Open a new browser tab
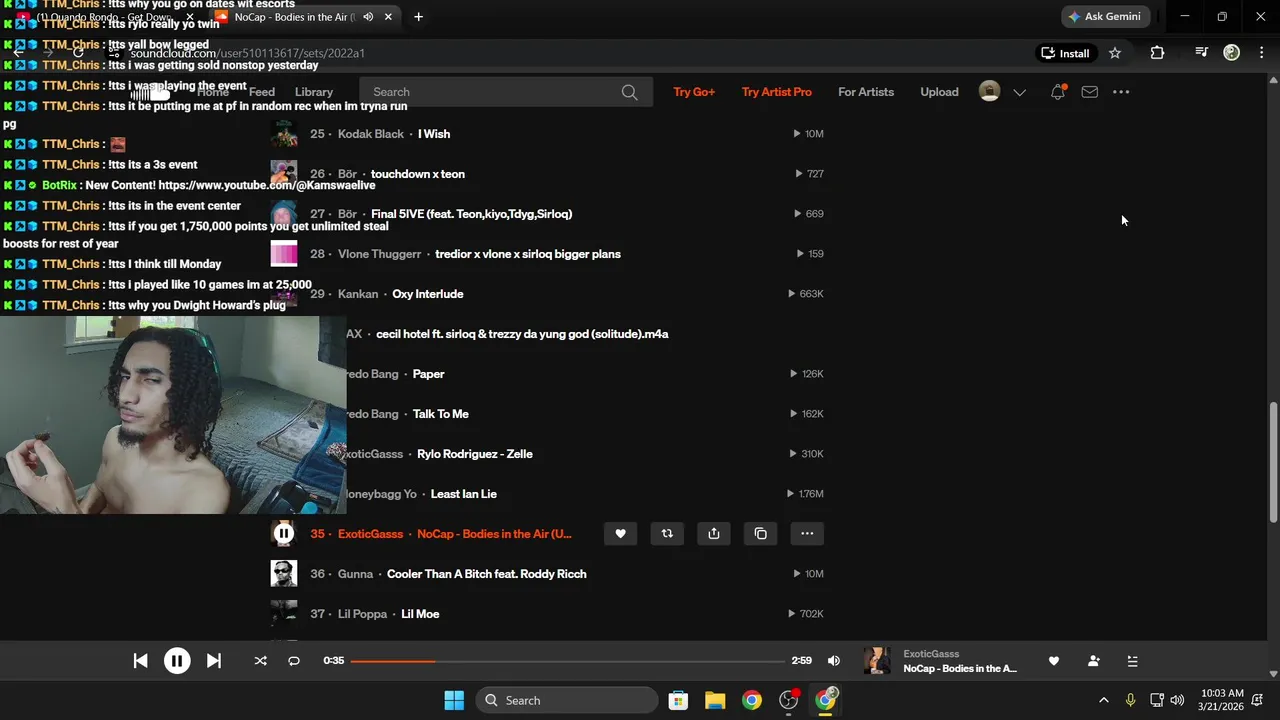This screenshot has width=1280, height=720. click(x=418, y=17)
